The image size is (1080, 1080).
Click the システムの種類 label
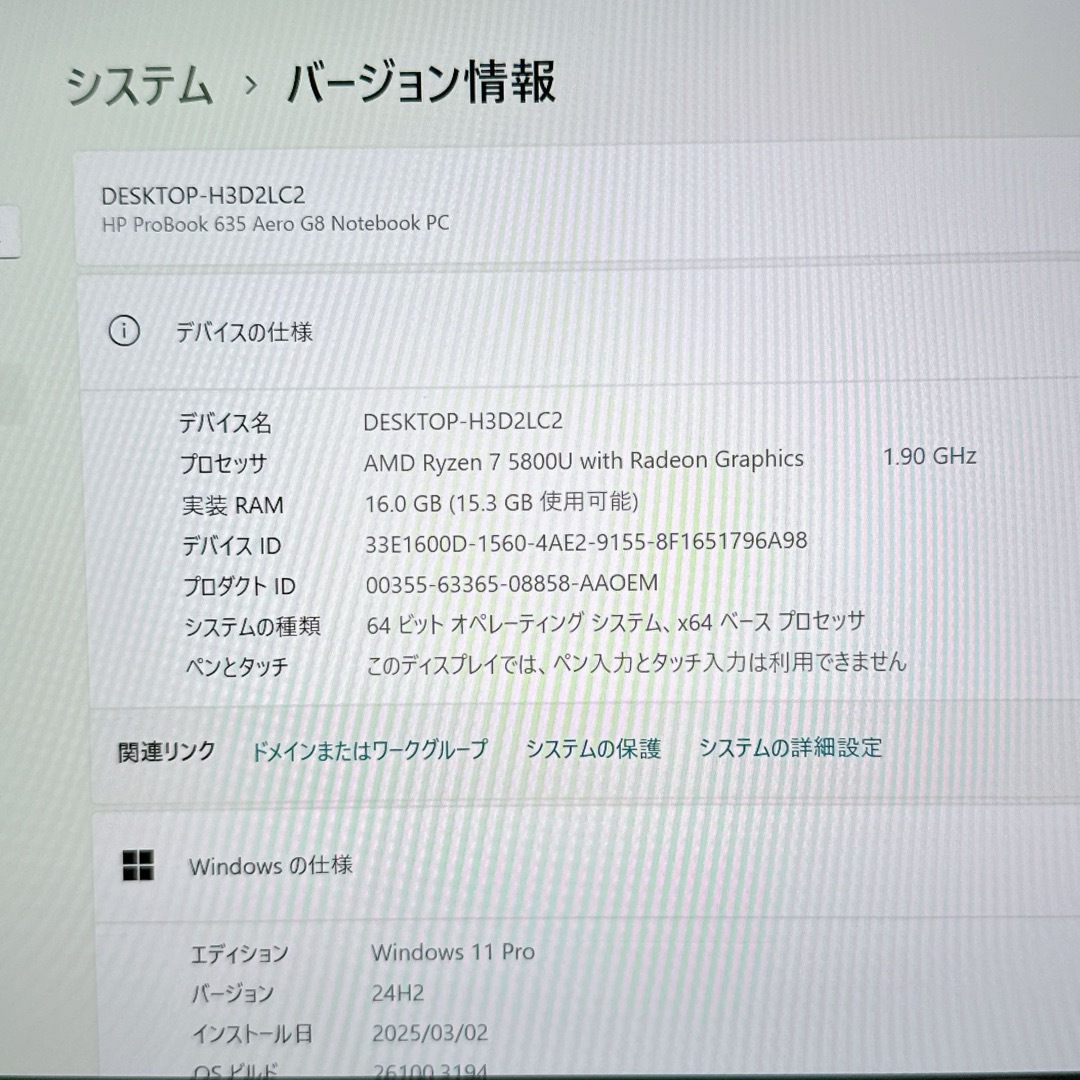point(252,626)
